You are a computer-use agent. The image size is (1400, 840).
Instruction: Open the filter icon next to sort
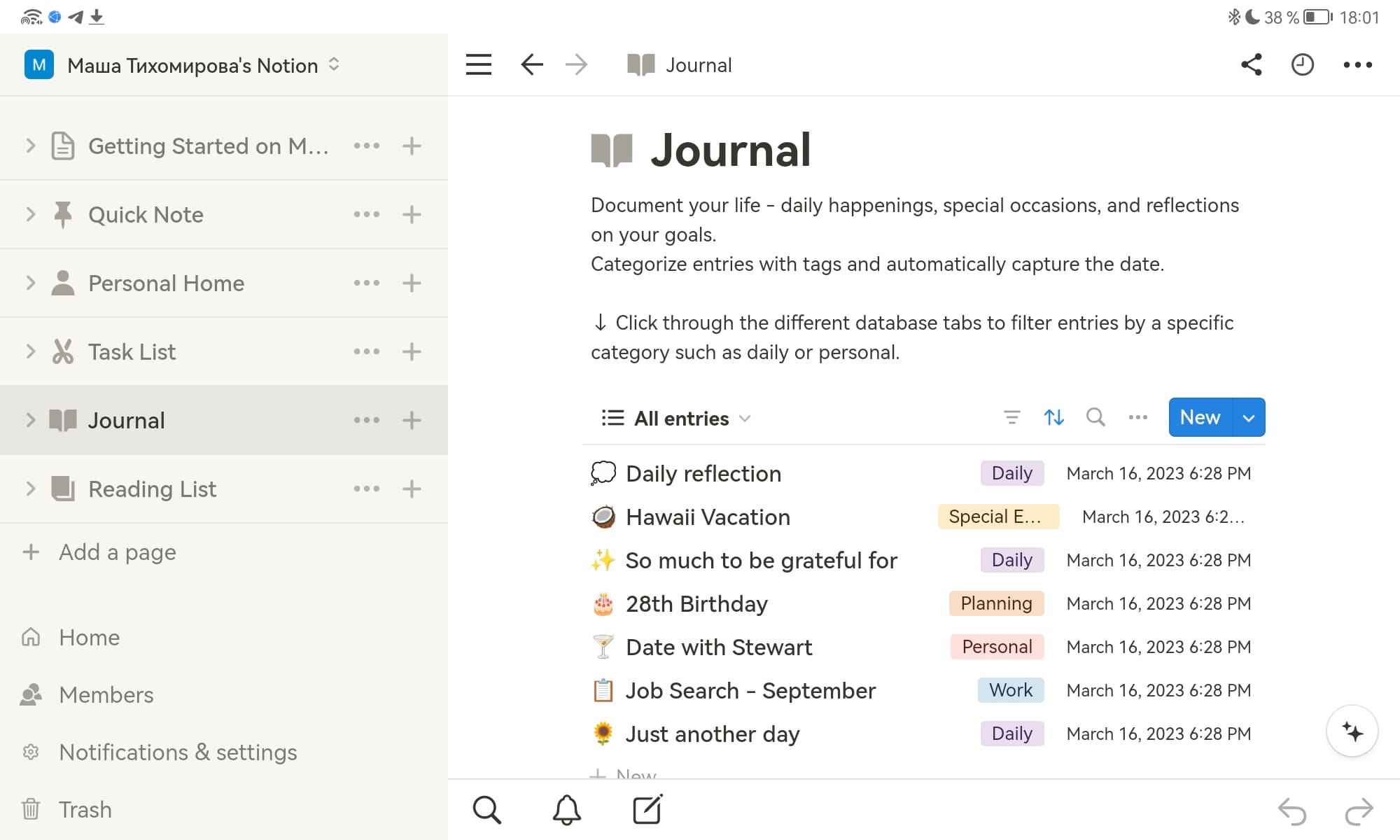1011,418
